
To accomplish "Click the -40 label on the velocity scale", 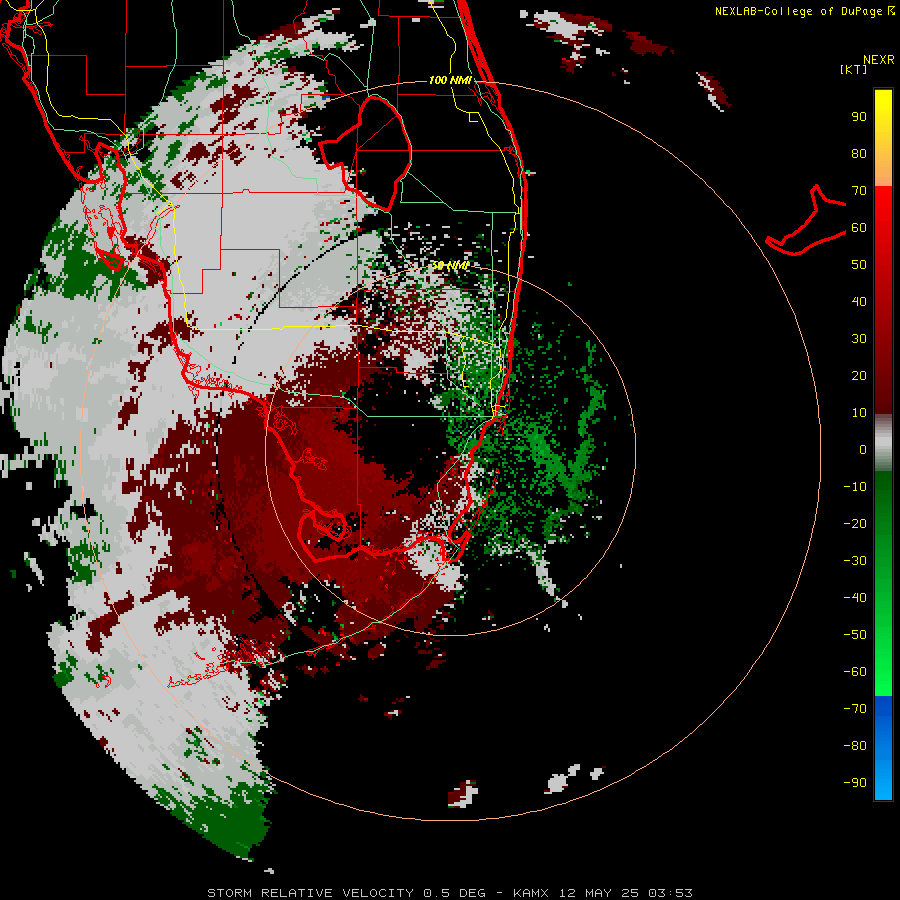I will click(x=855, y=598).
